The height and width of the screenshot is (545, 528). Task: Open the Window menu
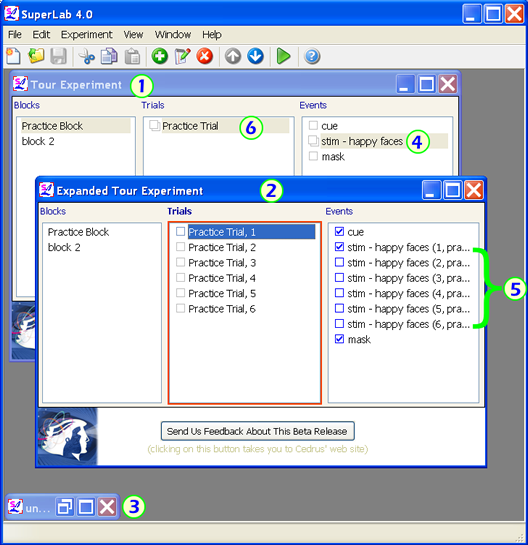point(173,34)
